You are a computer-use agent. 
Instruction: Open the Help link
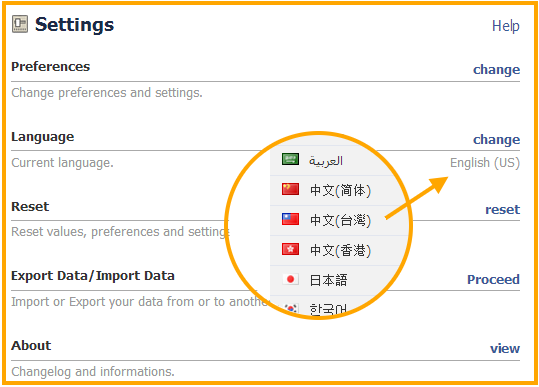[x=506, y=26]
